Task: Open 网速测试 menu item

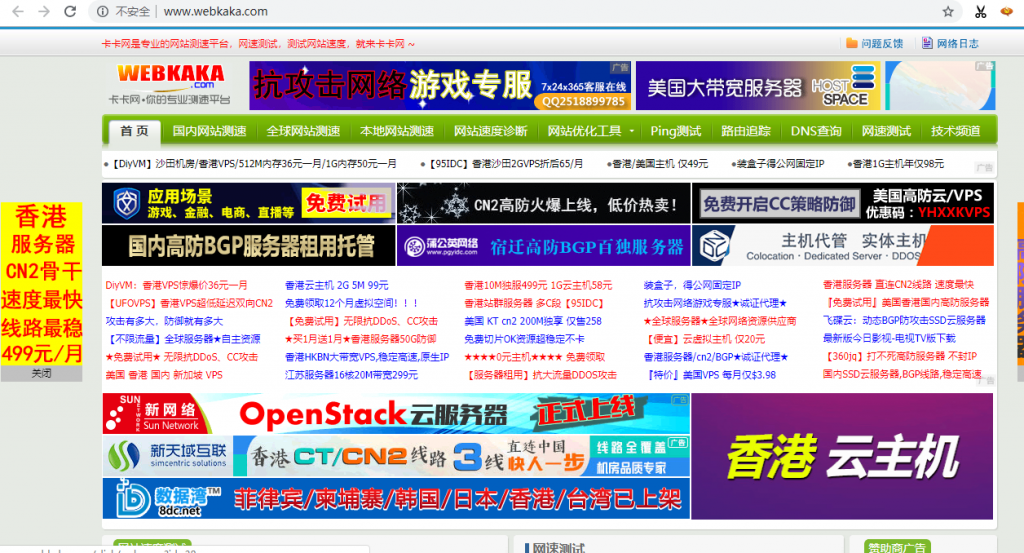Action: (x=886, y=131)
